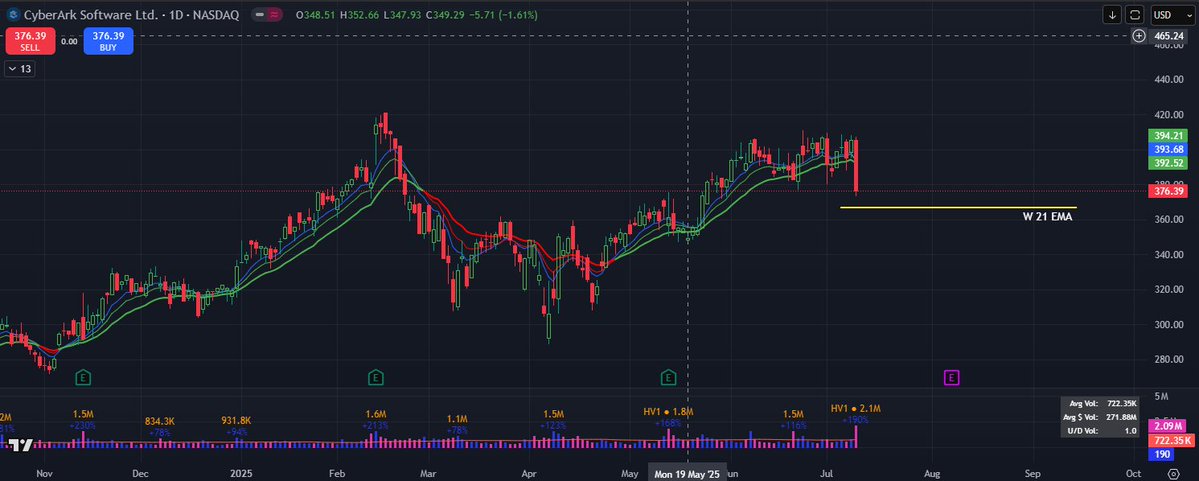Click the red 376.39 last price label
Screen dimensions: 1199x481
(1167, 191)
